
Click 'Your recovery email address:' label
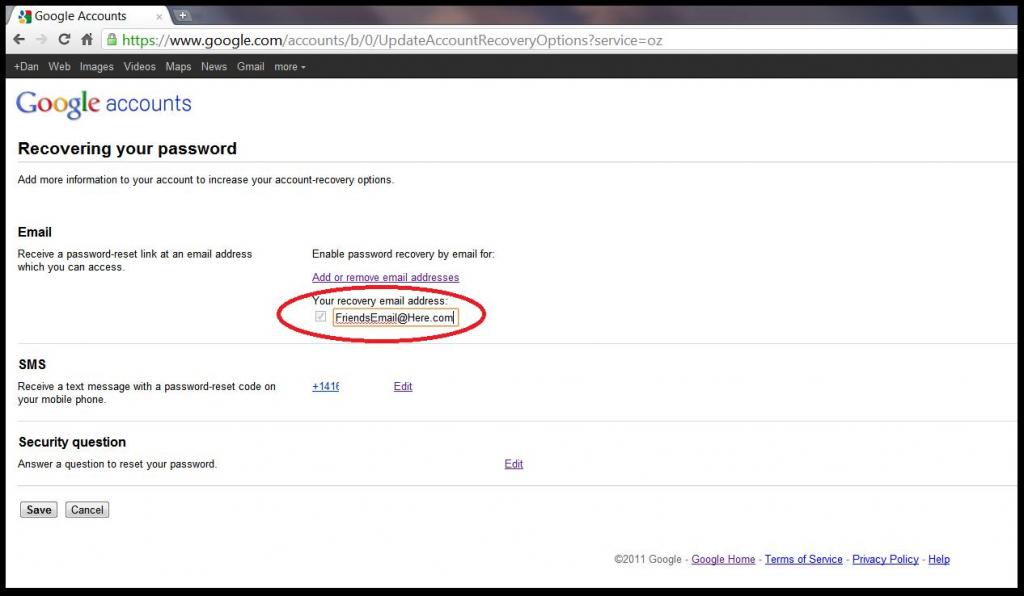tap(379, 301)
